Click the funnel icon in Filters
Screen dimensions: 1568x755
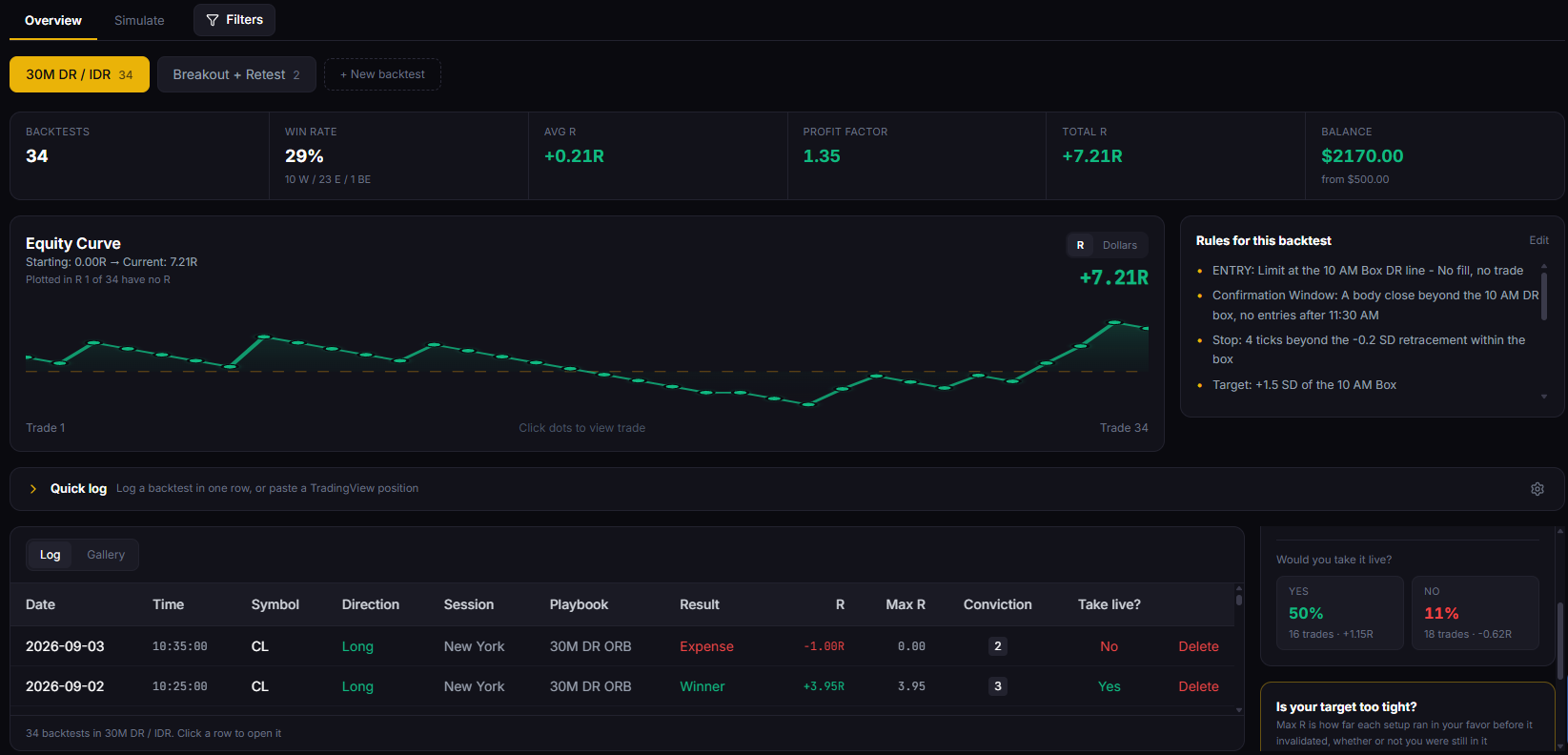point(213,20)
